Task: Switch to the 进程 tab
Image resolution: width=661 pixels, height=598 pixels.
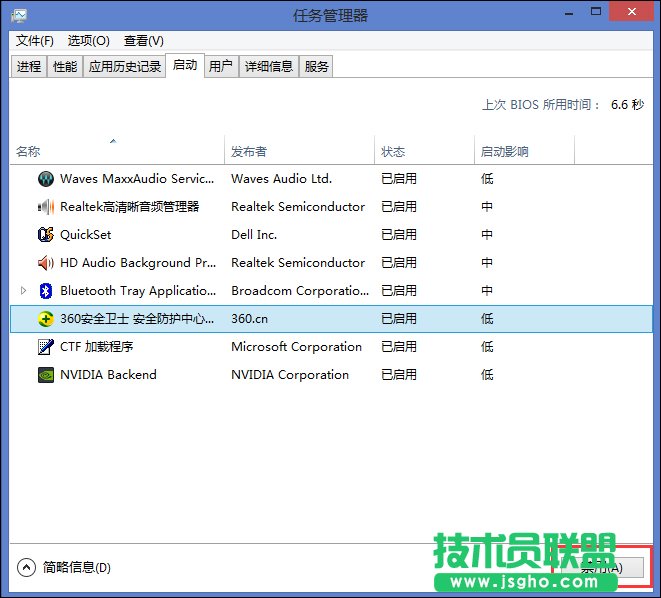Action: click(x=29, y=67)
